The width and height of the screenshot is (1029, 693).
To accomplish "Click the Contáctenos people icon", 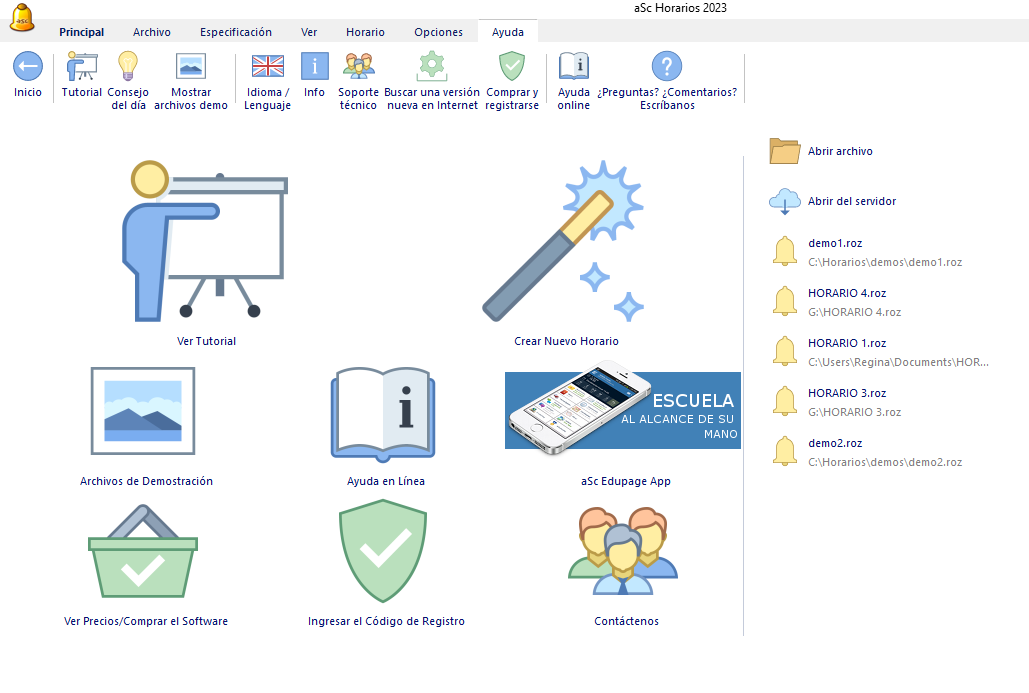I will 623,551.
